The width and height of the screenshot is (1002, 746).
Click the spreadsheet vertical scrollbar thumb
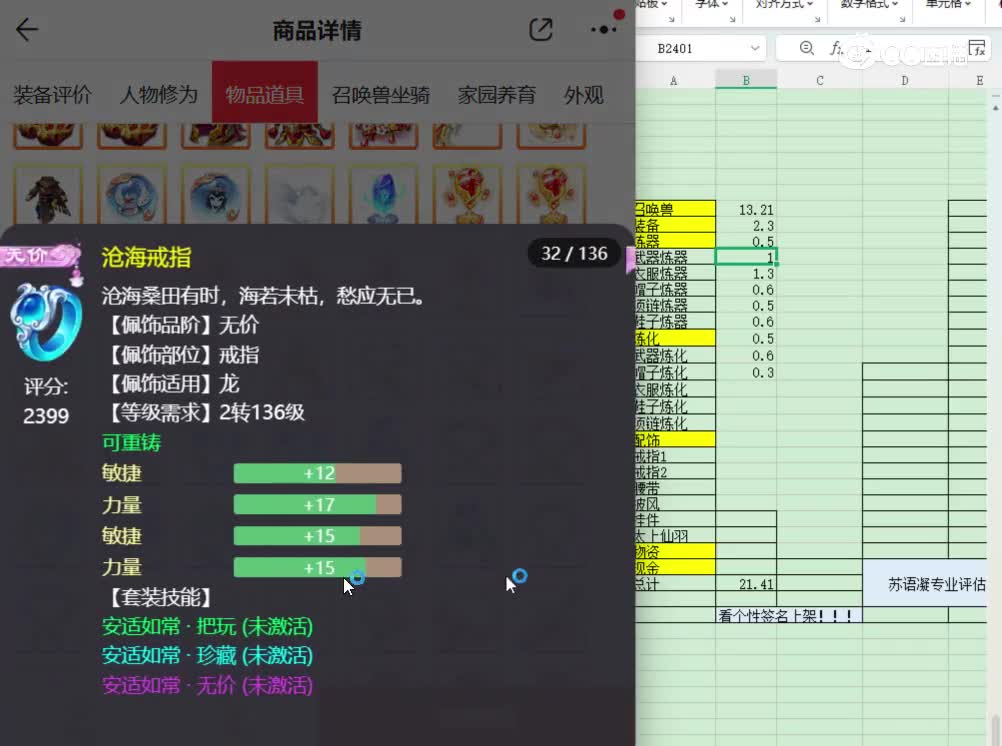click(996, 729)
